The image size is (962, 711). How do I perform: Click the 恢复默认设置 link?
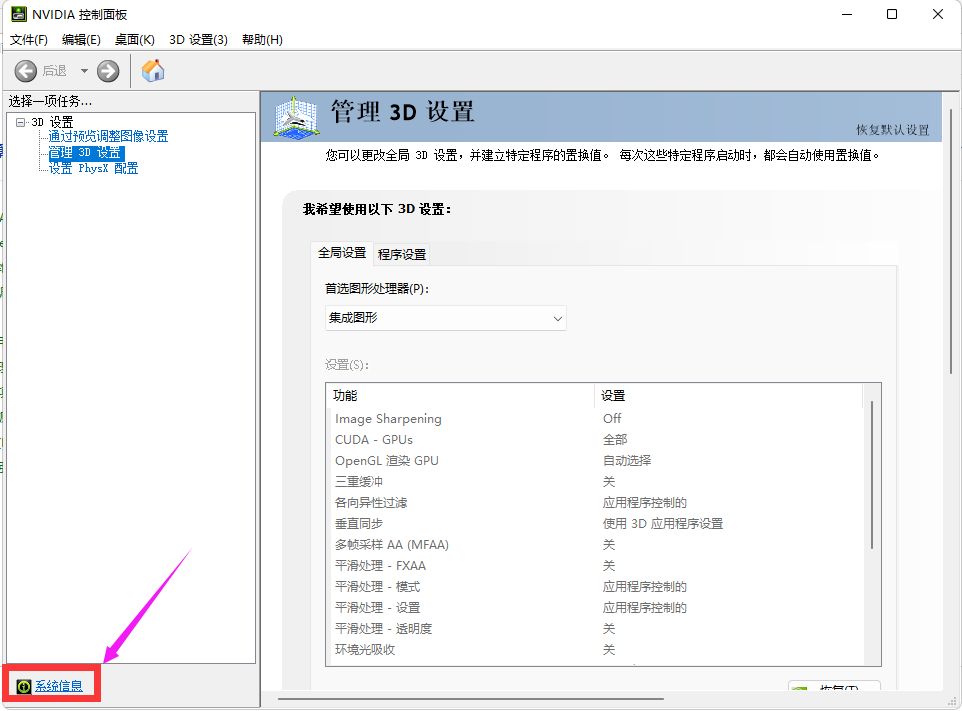[896, 131]
